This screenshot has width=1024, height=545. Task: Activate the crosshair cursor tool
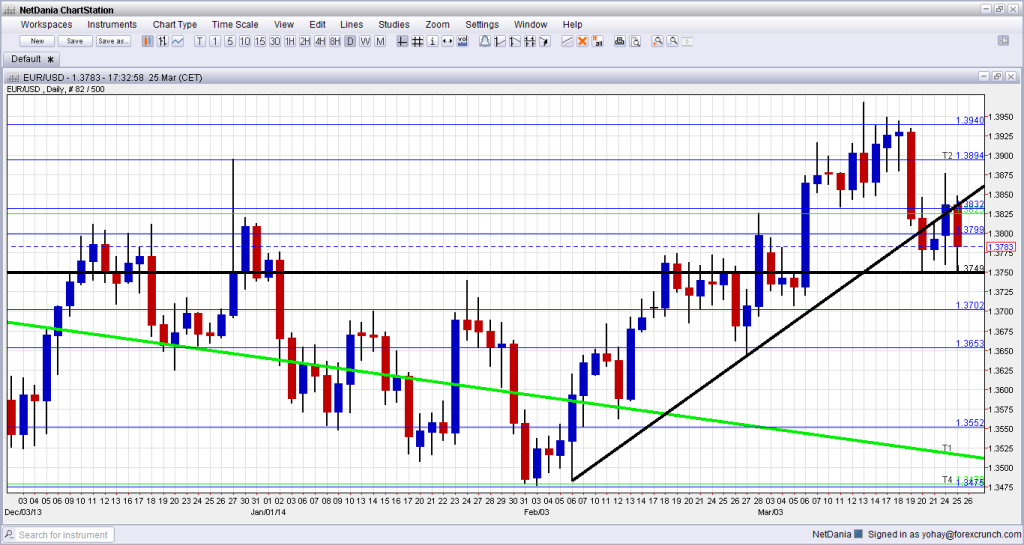[401, 41]
